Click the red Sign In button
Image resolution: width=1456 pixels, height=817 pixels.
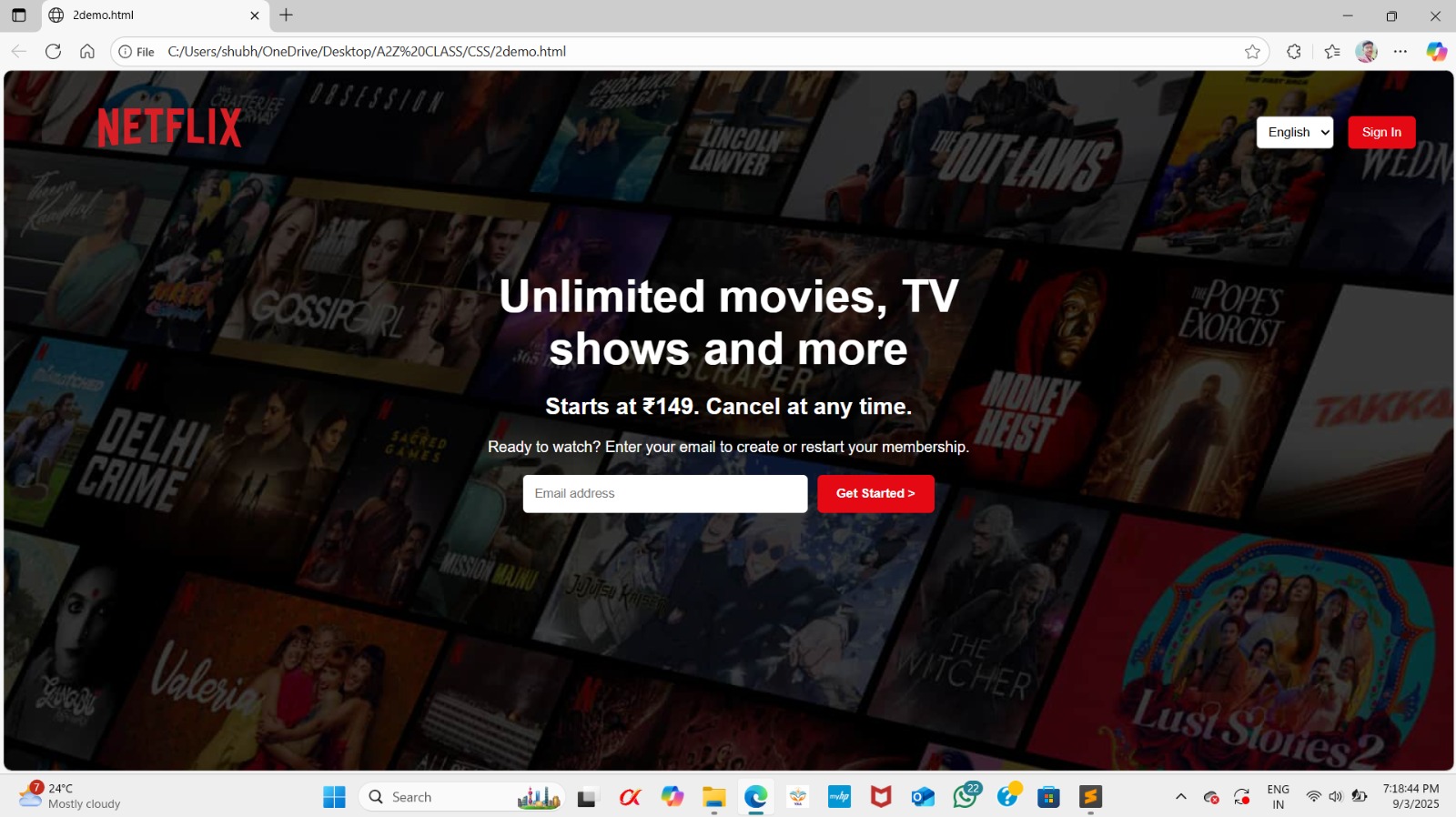coord(1380,132)
